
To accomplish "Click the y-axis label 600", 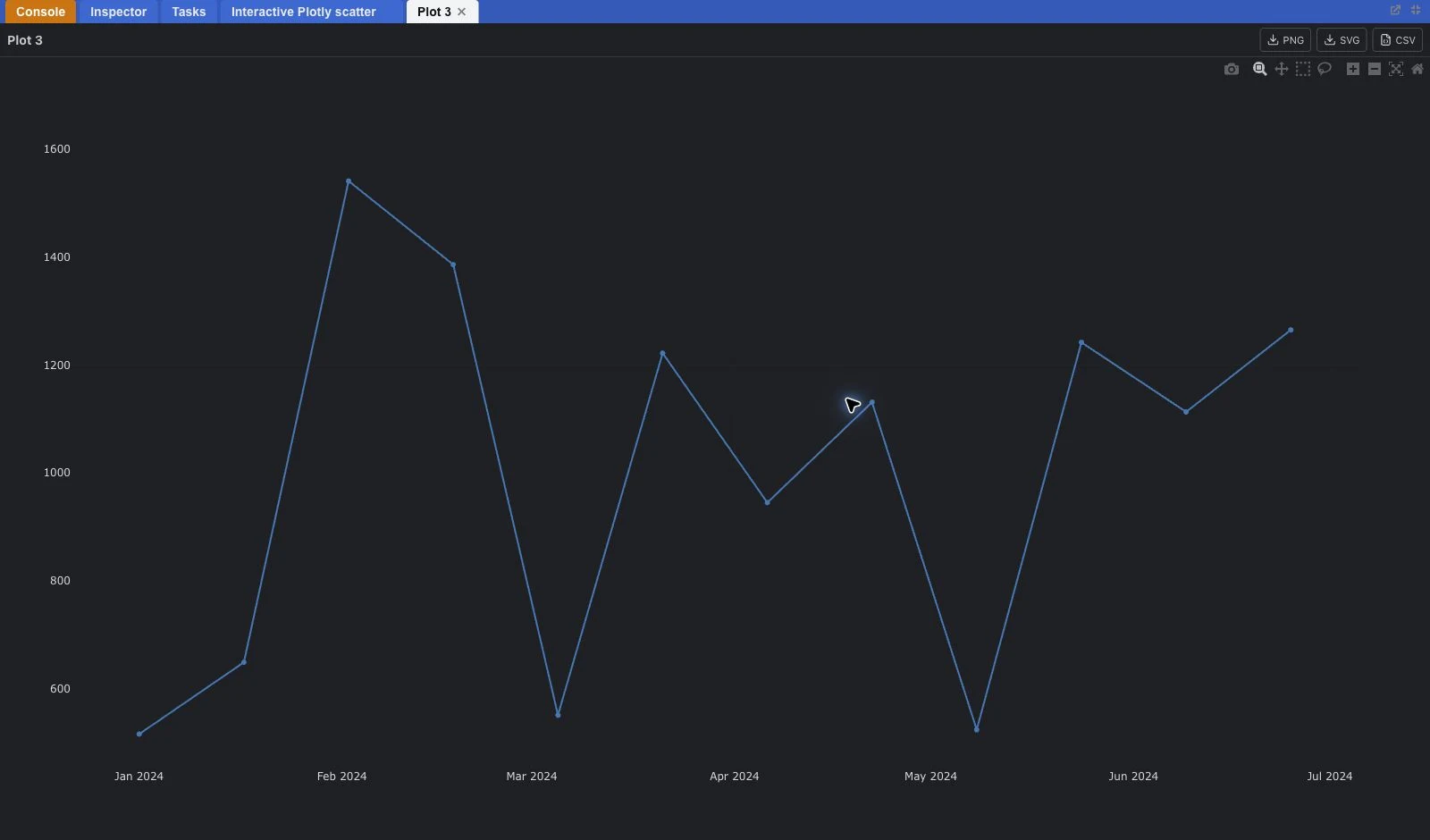I will [60, 689].
